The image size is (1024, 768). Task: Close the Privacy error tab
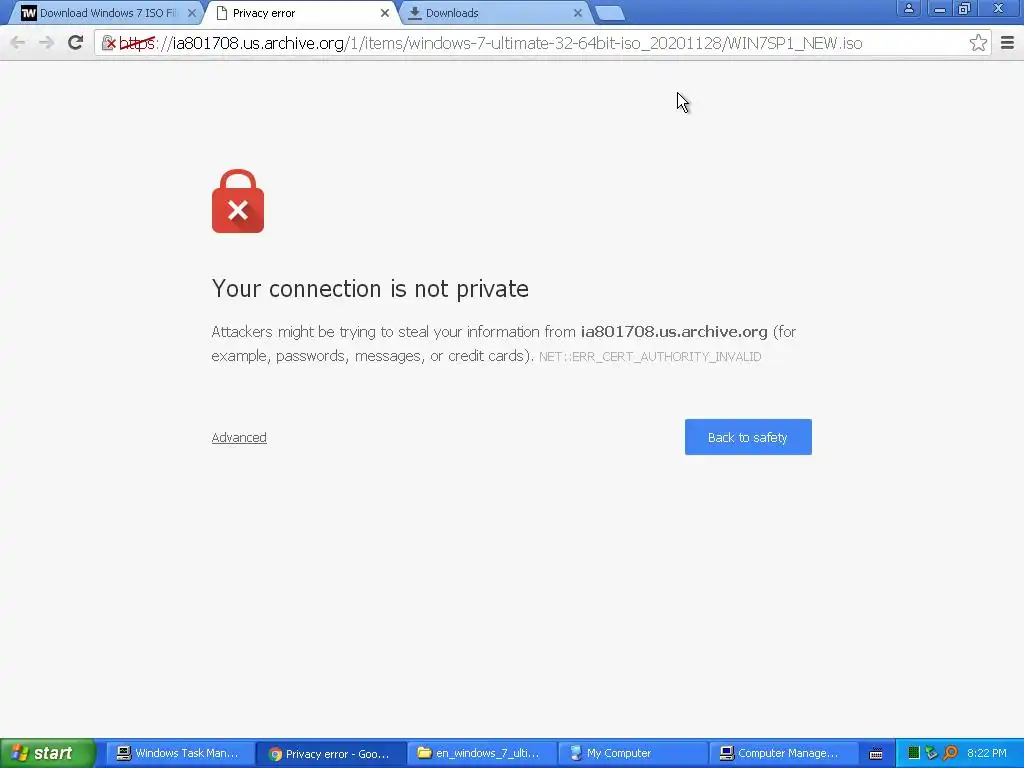385,13
